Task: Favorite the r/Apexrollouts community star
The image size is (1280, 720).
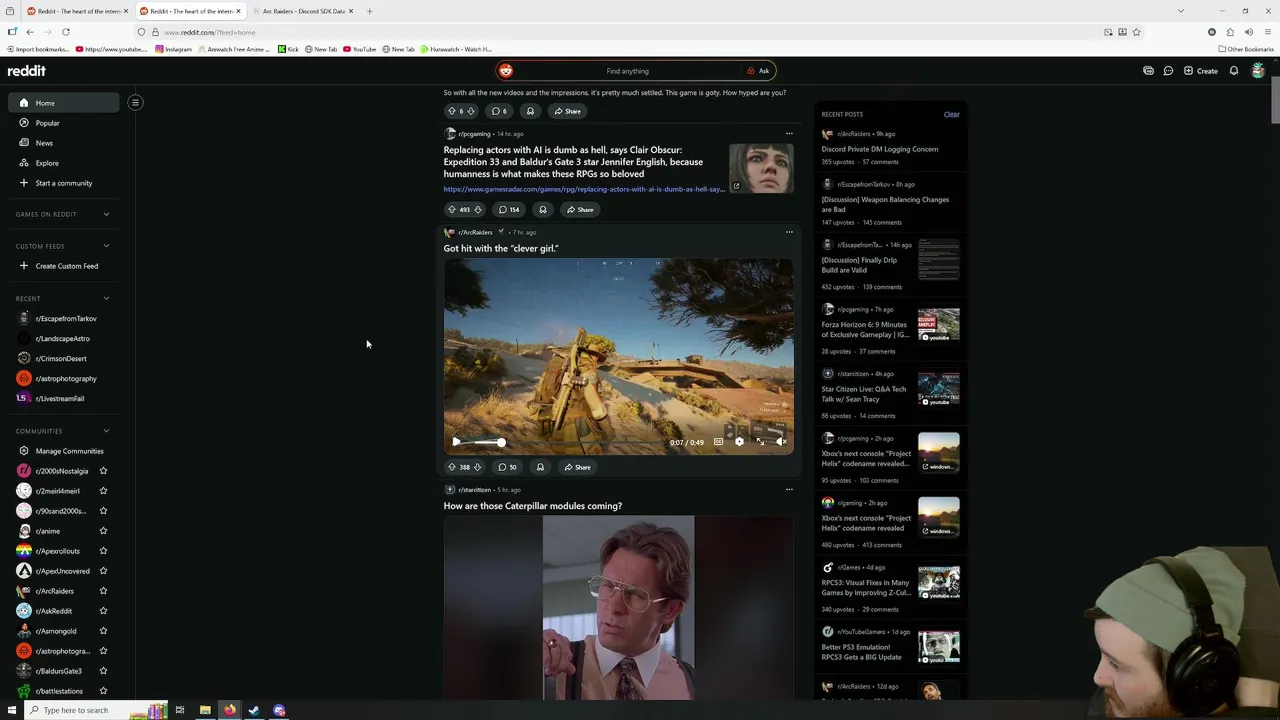Action: (103, 551)
